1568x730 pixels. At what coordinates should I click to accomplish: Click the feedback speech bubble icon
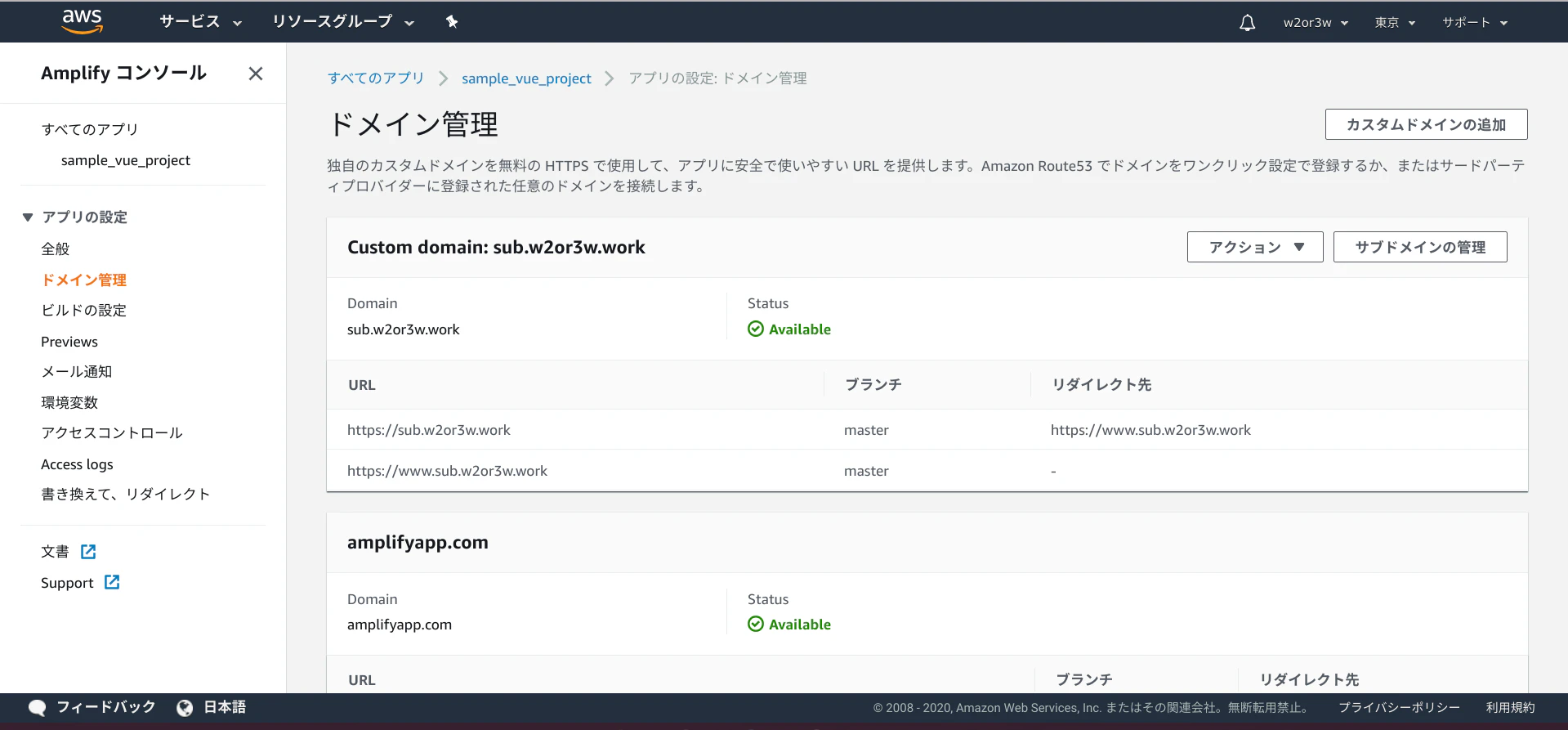tap(37, 708)
